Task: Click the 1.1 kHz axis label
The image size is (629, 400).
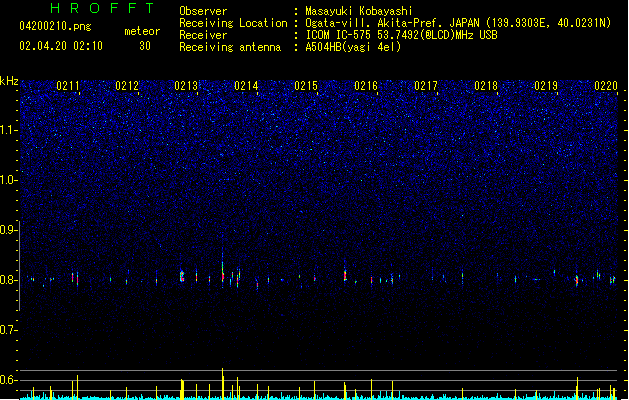Action: [x=8, y=130]
